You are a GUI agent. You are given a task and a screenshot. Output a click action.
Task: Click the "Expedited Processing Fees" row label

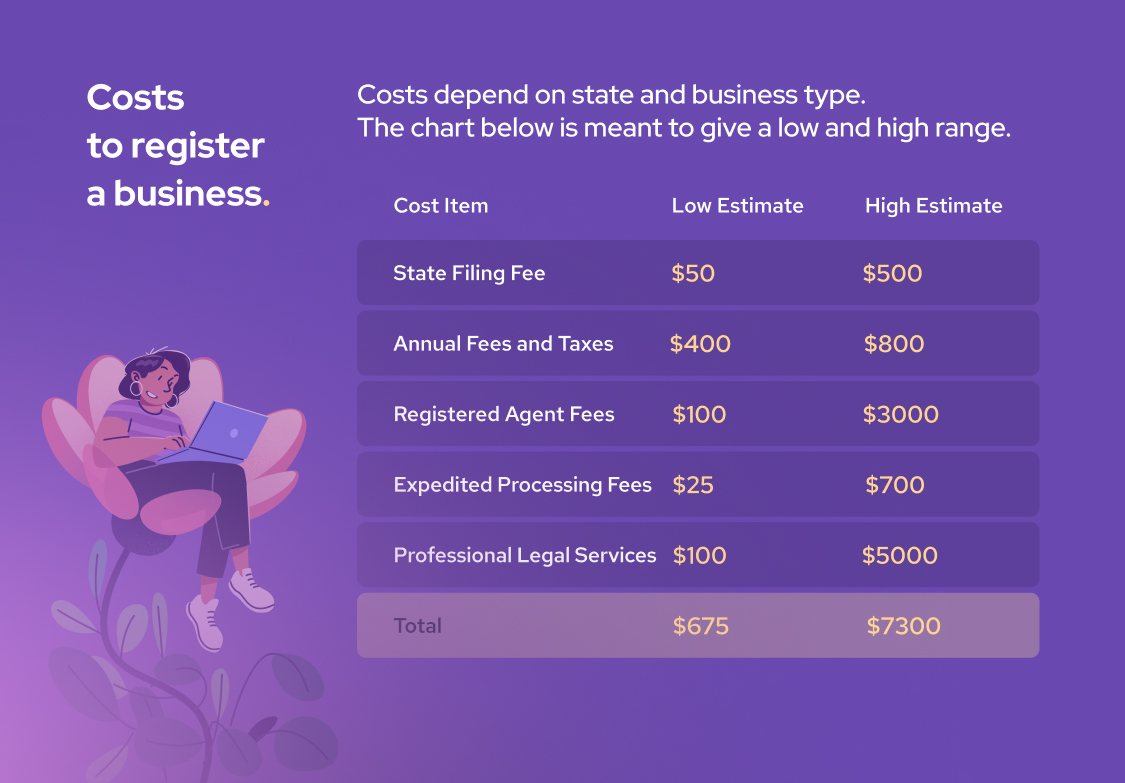tap(522, 485)
